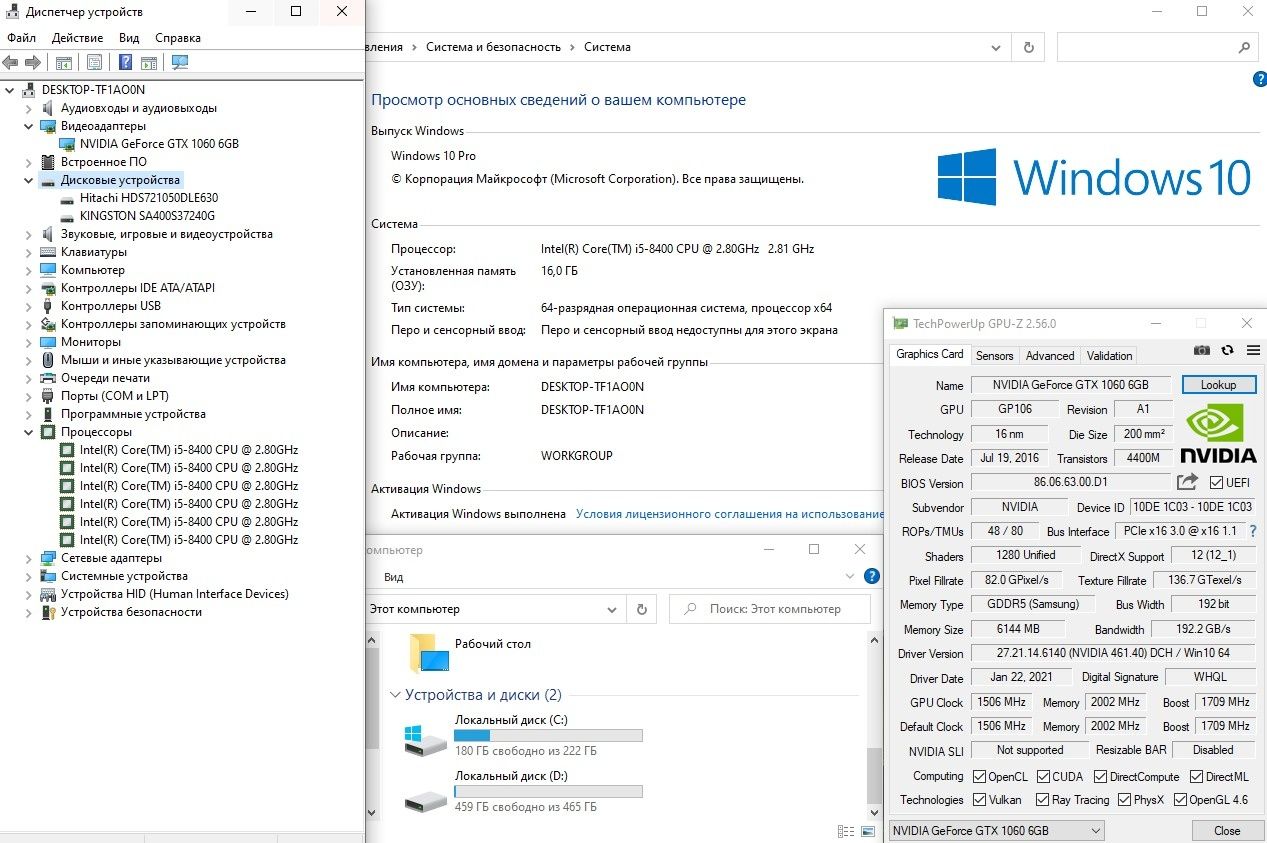Toggle the Vulkan checkbox
The height and width of the screenshot is (843, 1267).
(979, 800)
